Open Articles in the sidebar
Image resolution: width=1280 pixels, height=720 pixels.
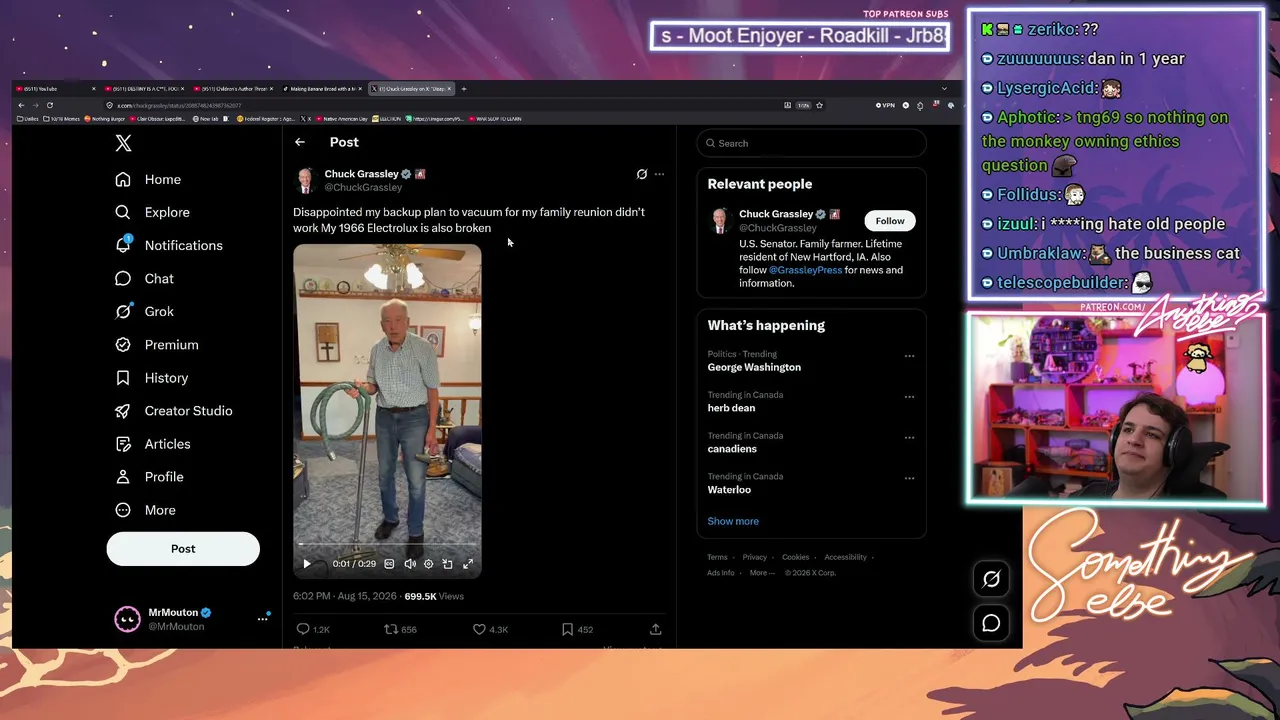coord(152,444)
